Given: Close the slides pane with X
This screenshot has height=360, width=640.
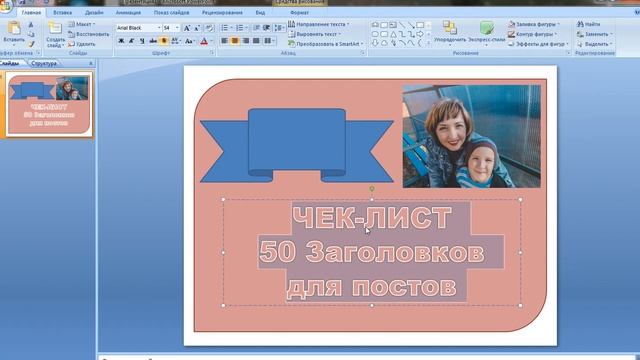Looking at the screenshot, I should (x=91, y=63).
